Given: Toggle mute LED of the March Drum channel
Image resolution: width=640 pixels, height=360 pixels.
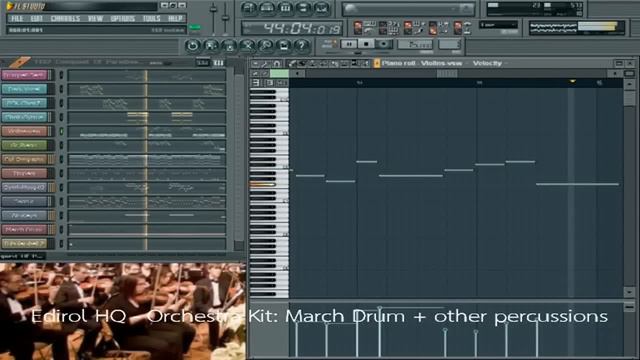Looking at the screenshot, I should 62,229.
